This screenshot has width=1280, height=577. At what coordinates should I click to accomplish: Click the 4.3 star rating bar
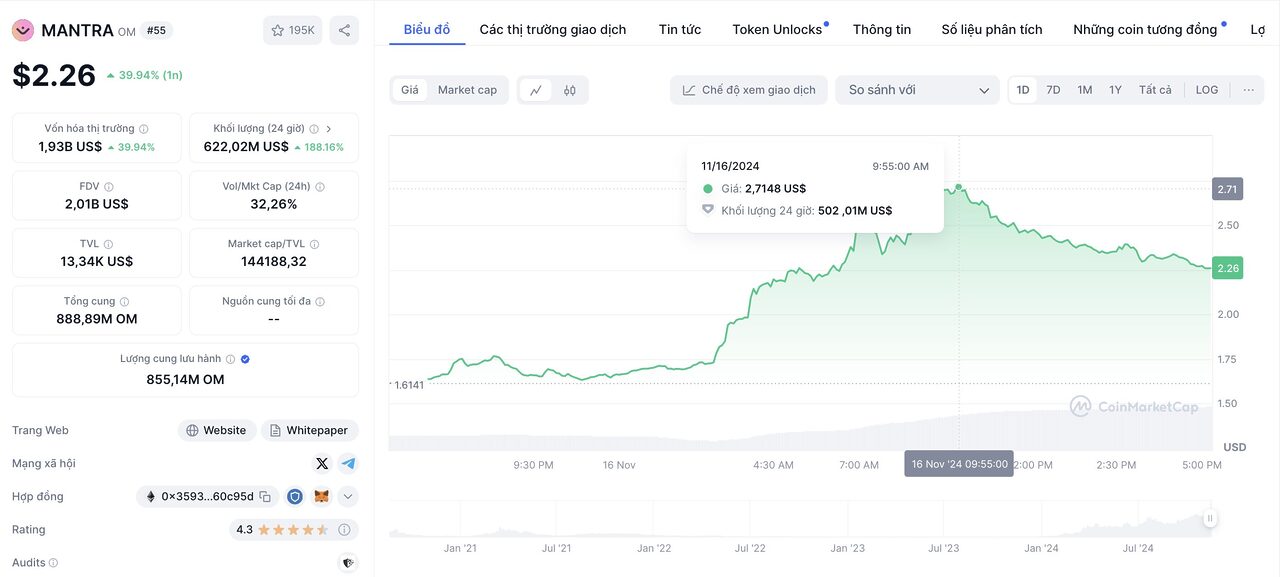[x=293, y=530]
